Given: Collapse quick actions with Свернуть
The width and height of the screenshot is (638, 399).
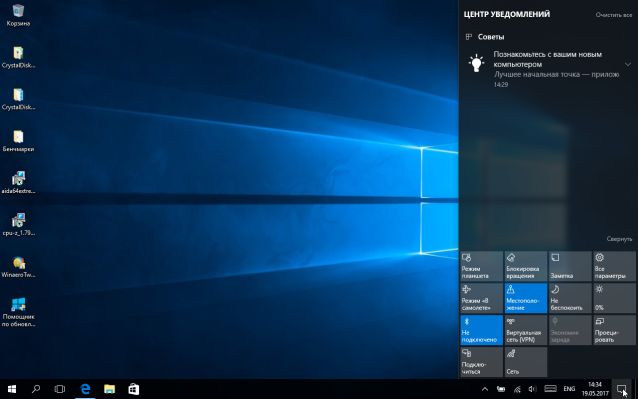Looking at the screenshot, I should pos(619,239).
